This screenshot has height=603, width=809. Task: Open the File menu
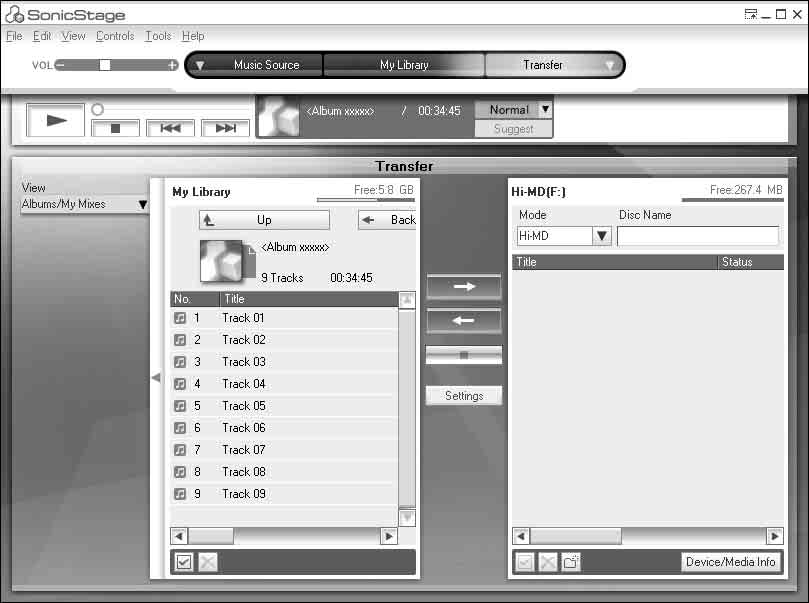pos(14,36)
